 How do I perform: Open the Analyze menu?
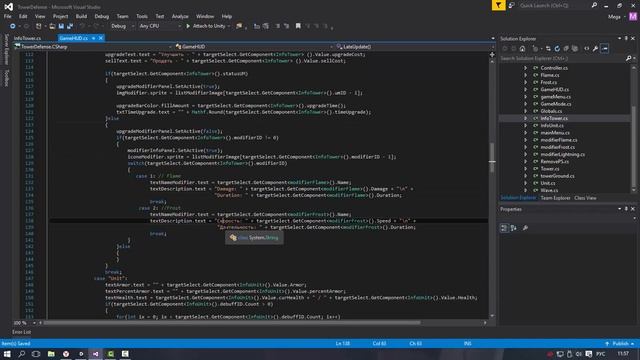click(x=180, y=16)
